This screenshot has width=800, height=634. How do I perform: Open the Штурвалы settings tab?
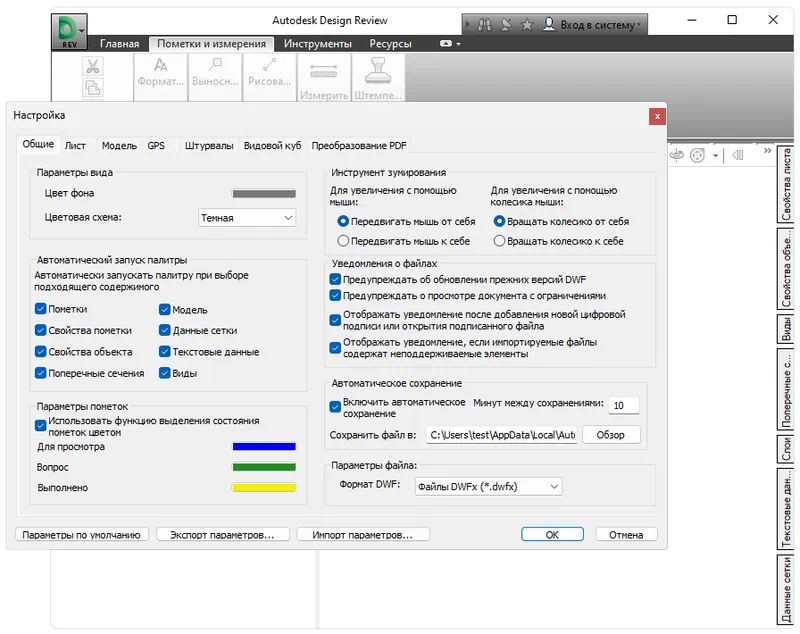(209, 146)
